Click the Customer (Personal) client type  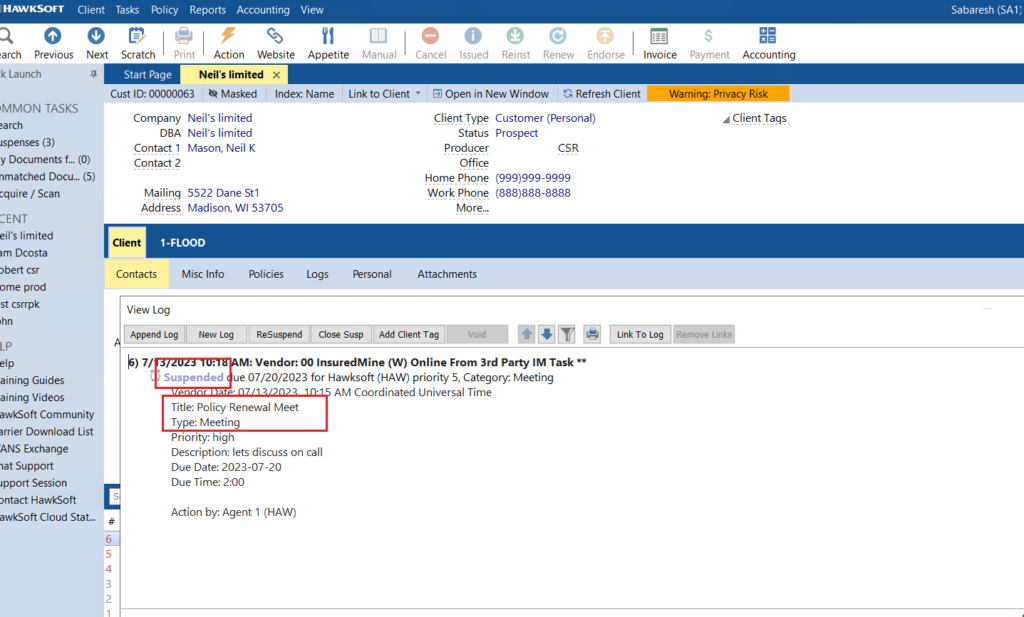click(x=545, y=118)
